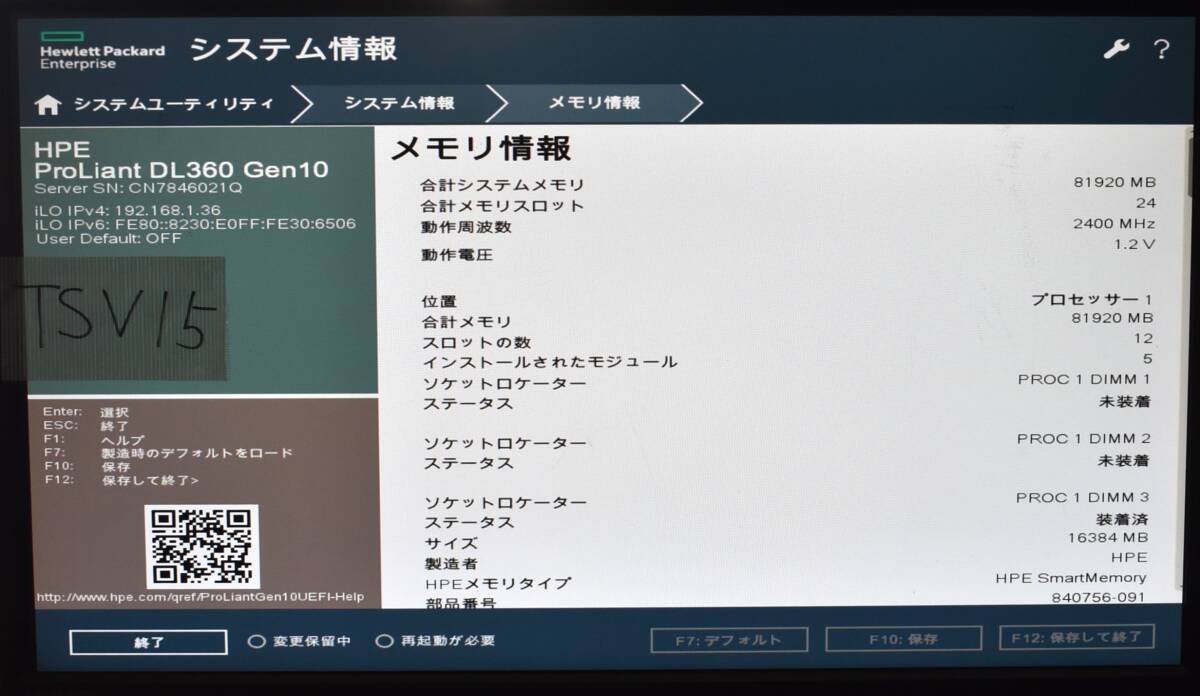The height and width of the screenshot is (696, 1200).
Task: Click the Server SN: CN7846021Q text
Action: coord(138,188)
